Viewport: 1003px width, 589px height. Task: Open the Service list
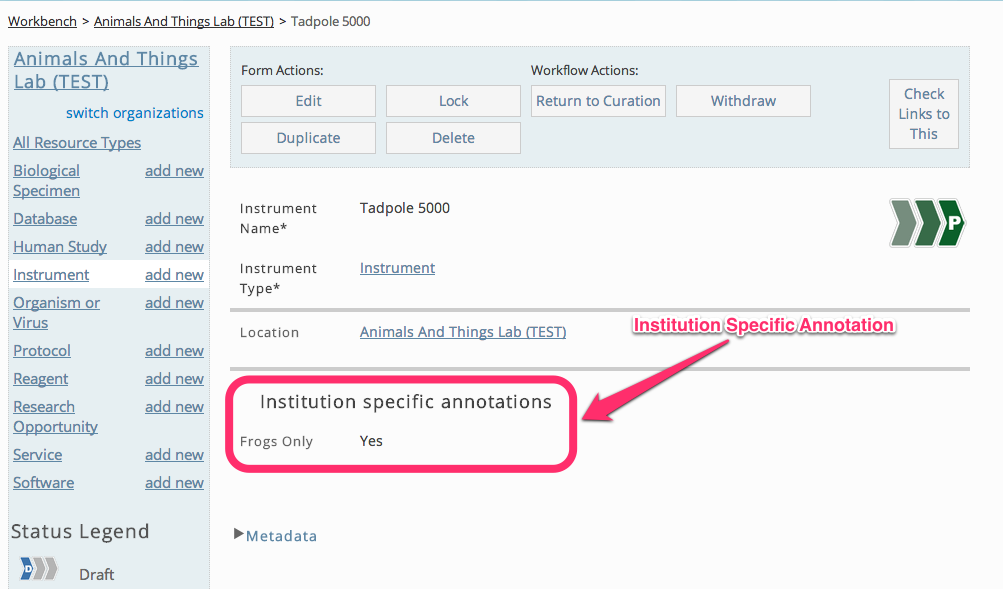click(x=37, y=455)
